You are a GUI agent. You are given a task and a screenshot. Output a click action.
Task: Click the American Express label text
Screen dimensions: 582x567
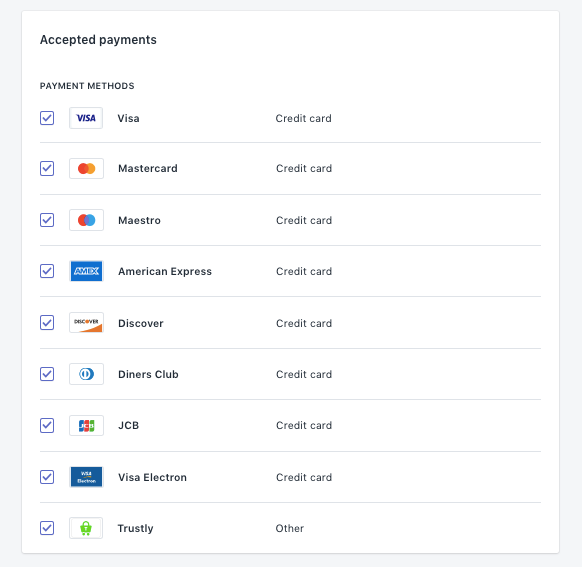coord(165,272)
